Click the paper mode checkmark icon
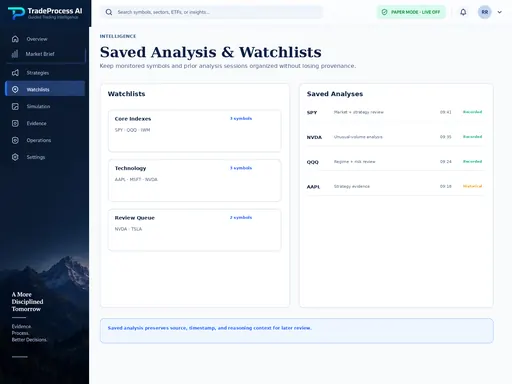512x384 pixels. coord(384,12)
